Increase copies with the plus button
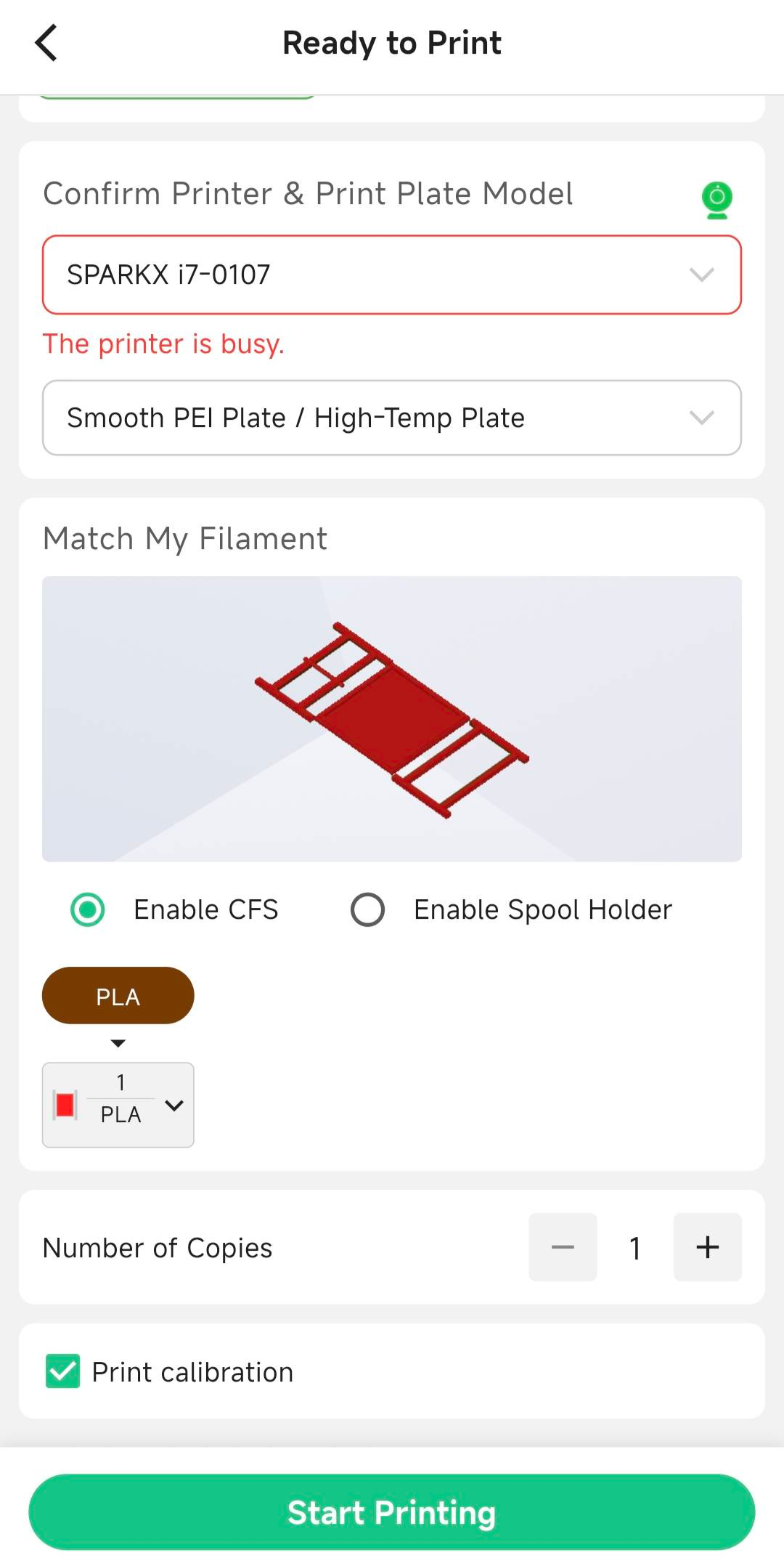The width and height of the screenshot is (784, 1566). [x=707, y=1247]
